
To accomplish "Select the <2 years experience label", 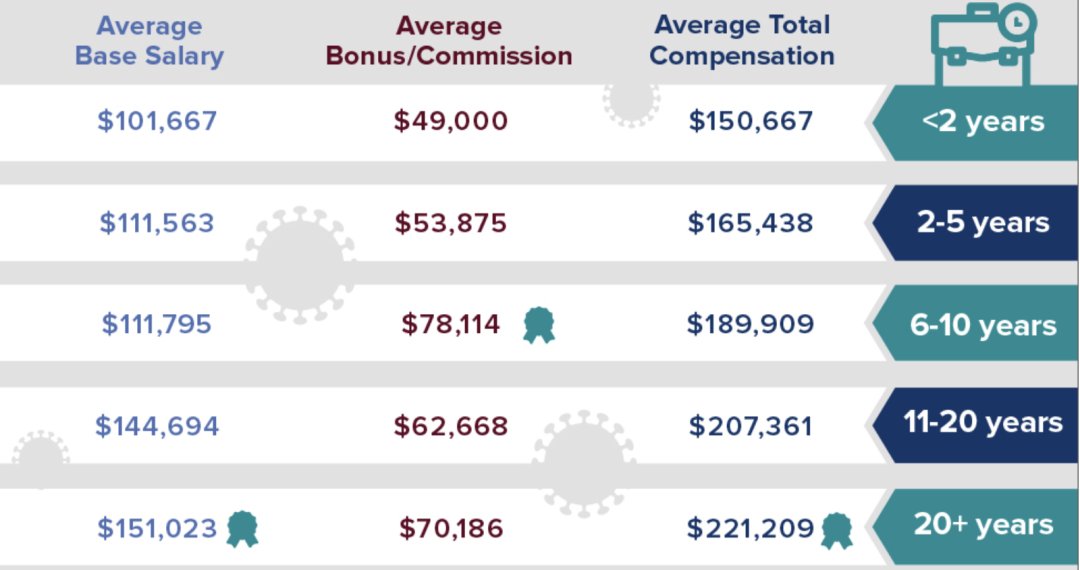I will (982, 122).
